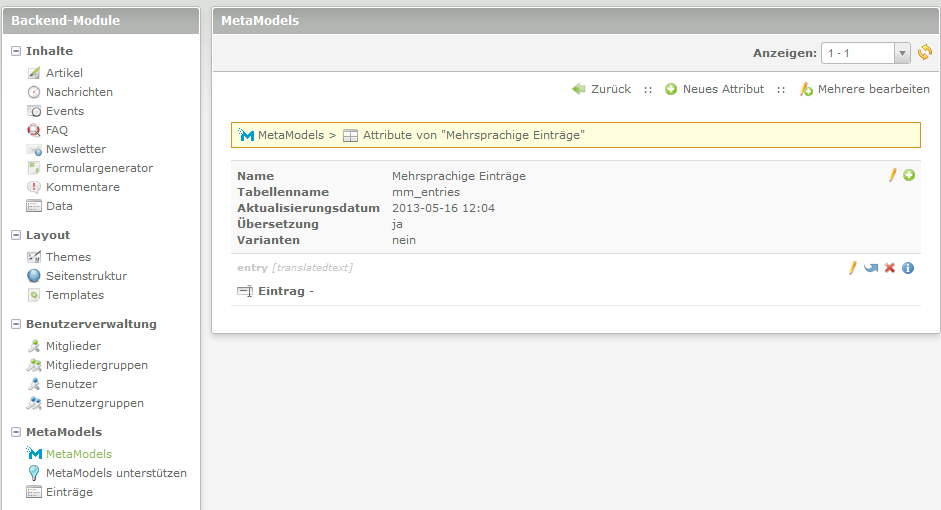Screen dimensions: 941x510
Task: Click the MetaModels logo icon in breadcrumb
Action: 246,135
